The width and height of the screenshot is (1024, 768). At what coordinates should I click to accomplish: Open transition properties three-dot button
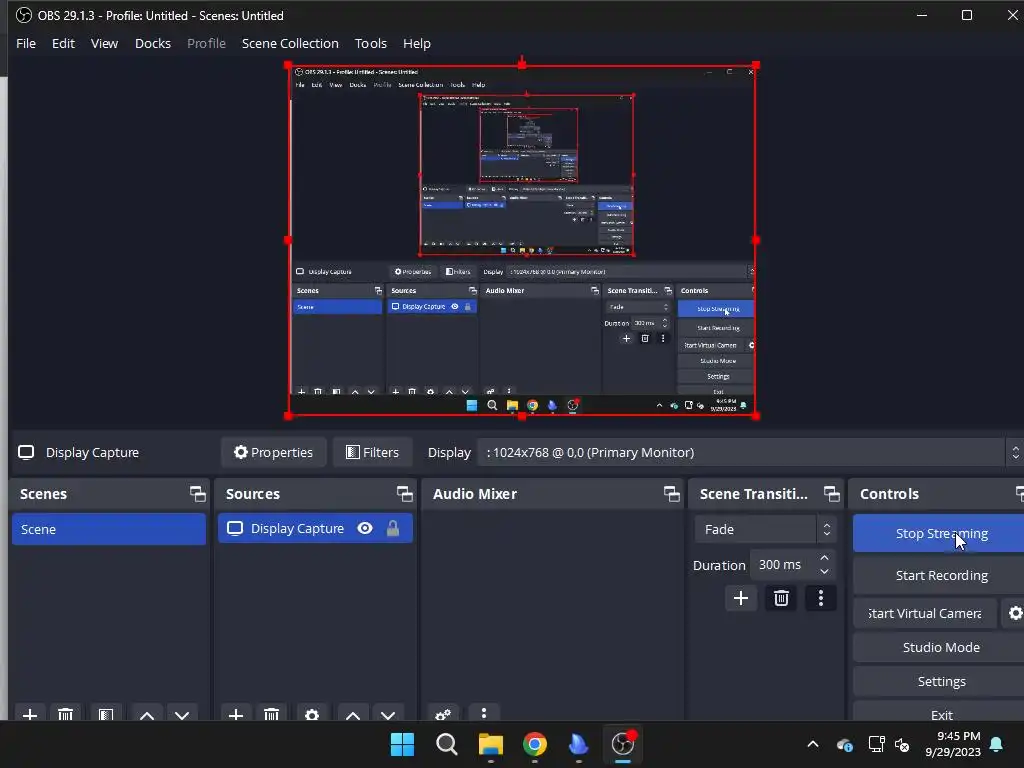[x=821, y=598]
